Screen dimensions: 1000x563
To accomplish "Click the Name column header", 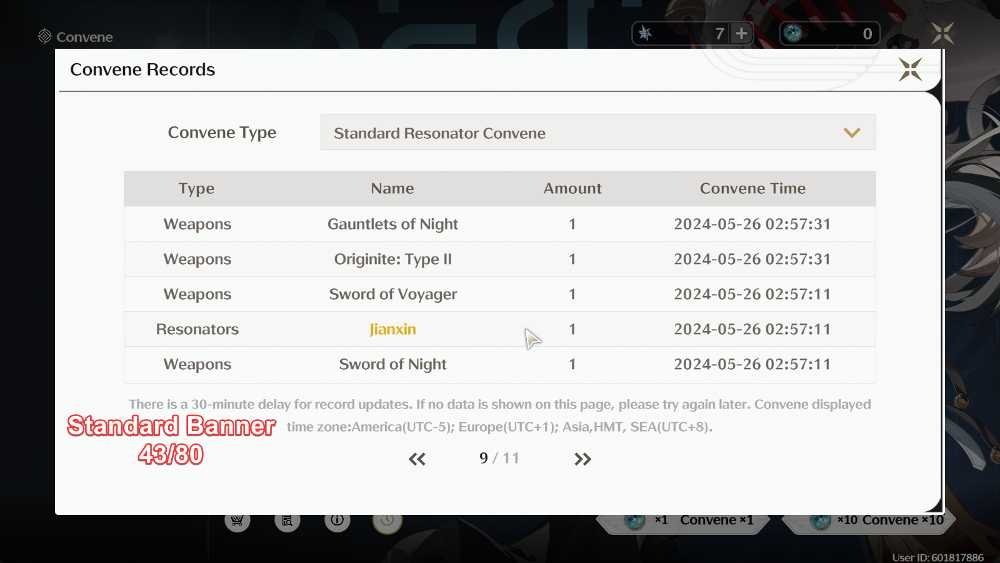I will pyautogui.click(x=392, y=188).
